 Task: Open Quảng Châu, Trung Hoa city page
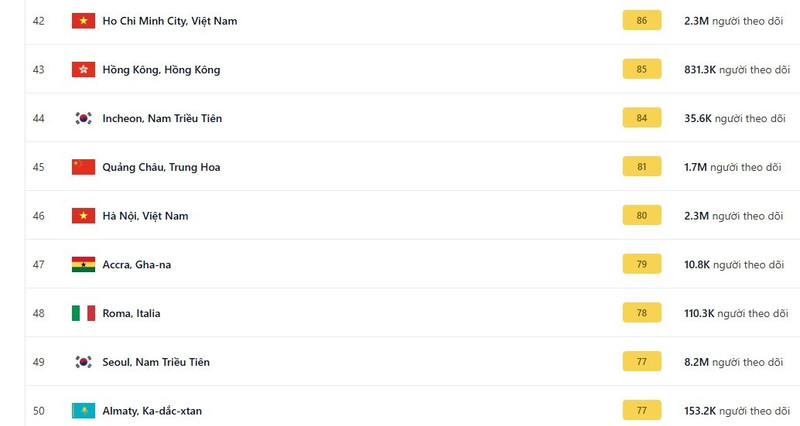click(x=161, y=167)
